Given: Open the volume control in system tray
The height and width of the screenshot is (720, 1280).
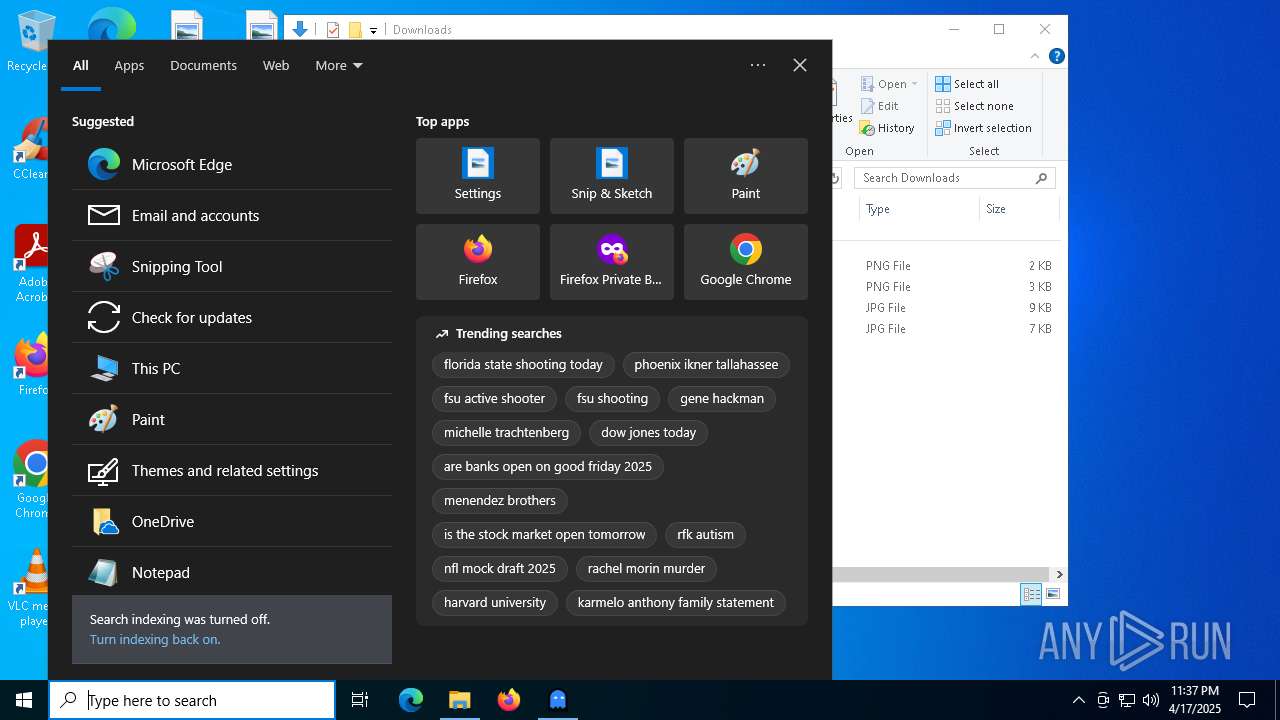Looking at the screenshot, I should click(x=1151, y=700).
